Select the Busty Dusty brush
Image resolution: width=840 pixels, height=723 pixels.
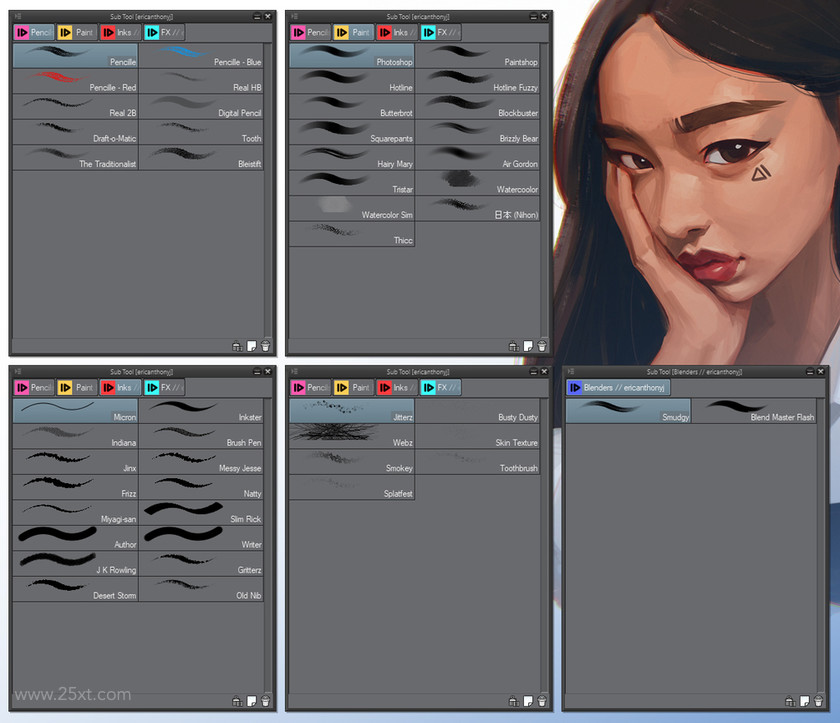click(x=477, y=411)
